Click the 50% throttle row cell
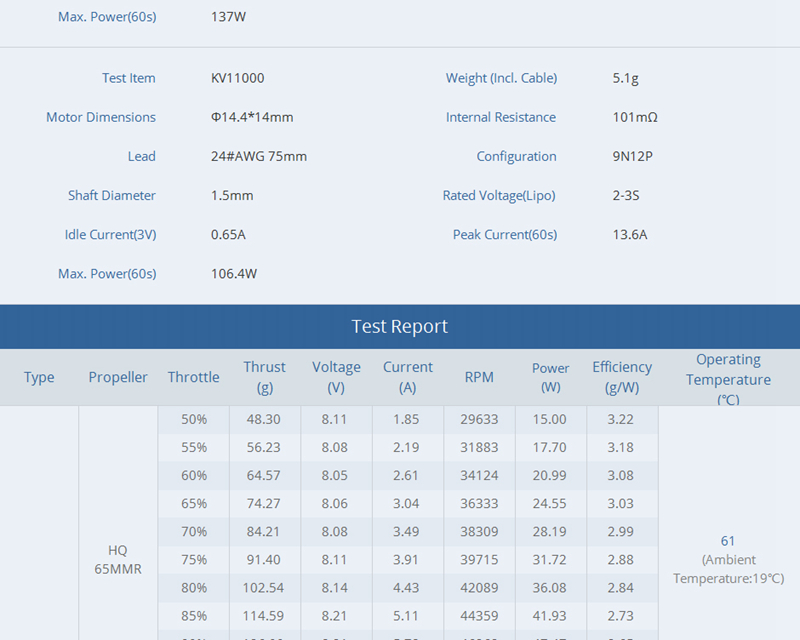800x640 pixels. tap(194, 420)
